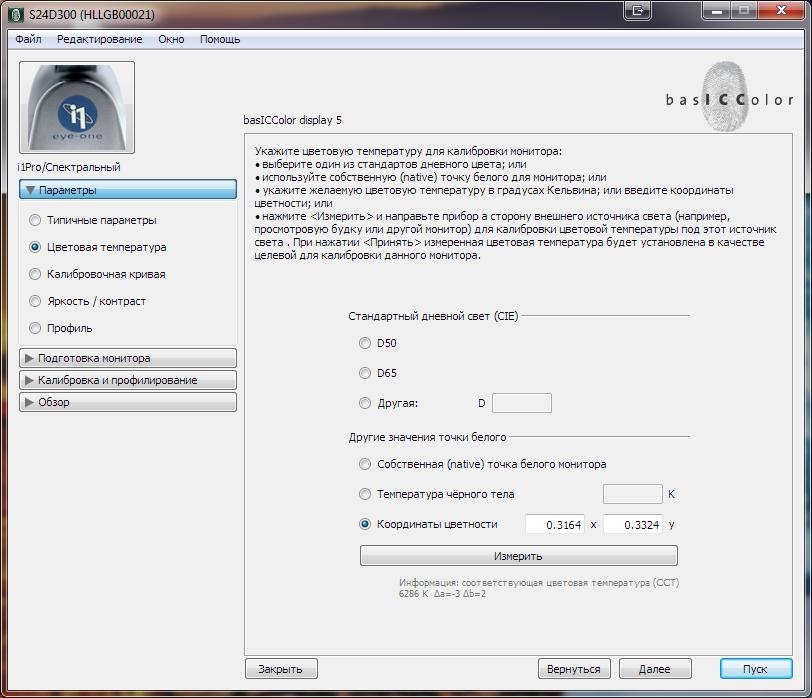Image resolution: width=812 pixels, height=698 pixels.
Task: Click the Вернуться button
Action: click(574, 668)
